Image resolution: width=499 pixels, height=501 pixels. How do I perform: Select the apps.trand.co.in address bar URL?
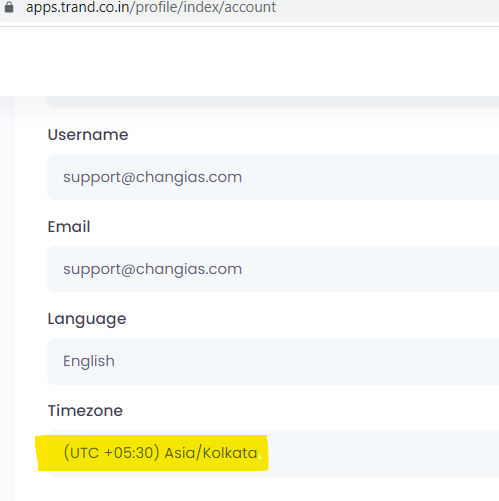pos(151,7)
